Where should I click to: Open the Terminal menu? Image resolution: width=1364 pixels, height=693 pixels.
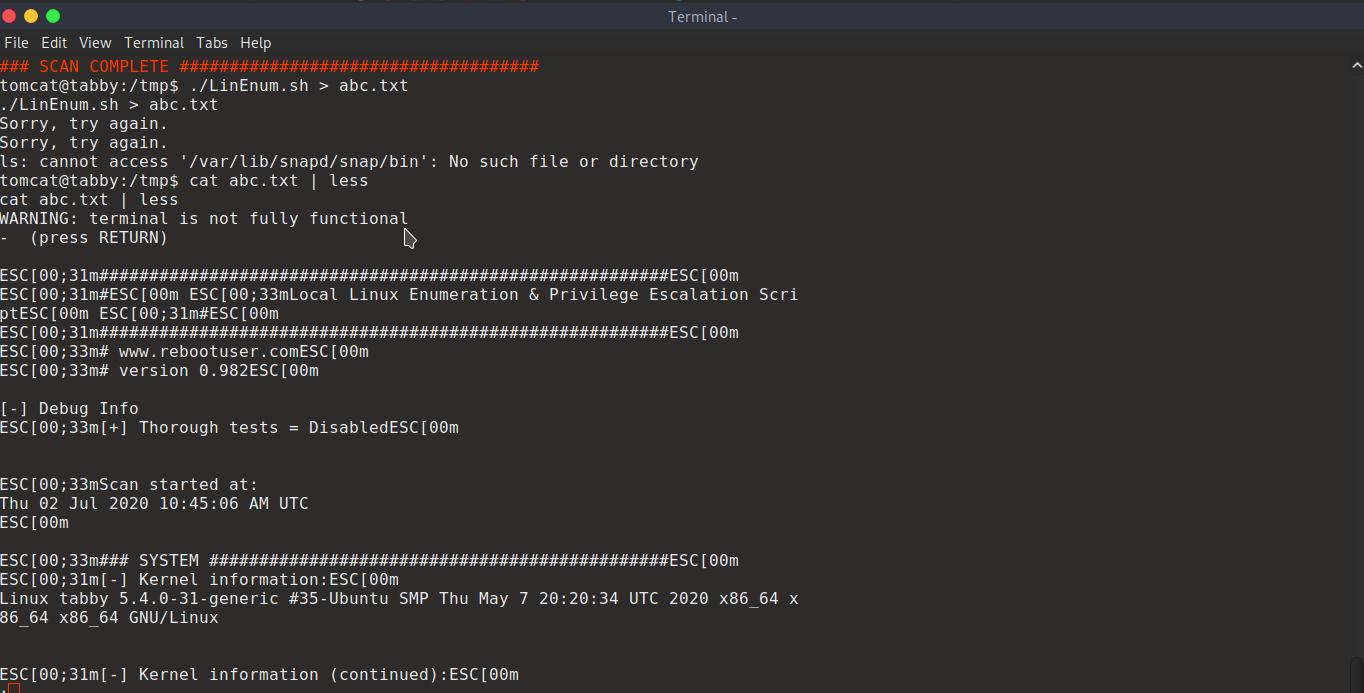click(154, 43)
